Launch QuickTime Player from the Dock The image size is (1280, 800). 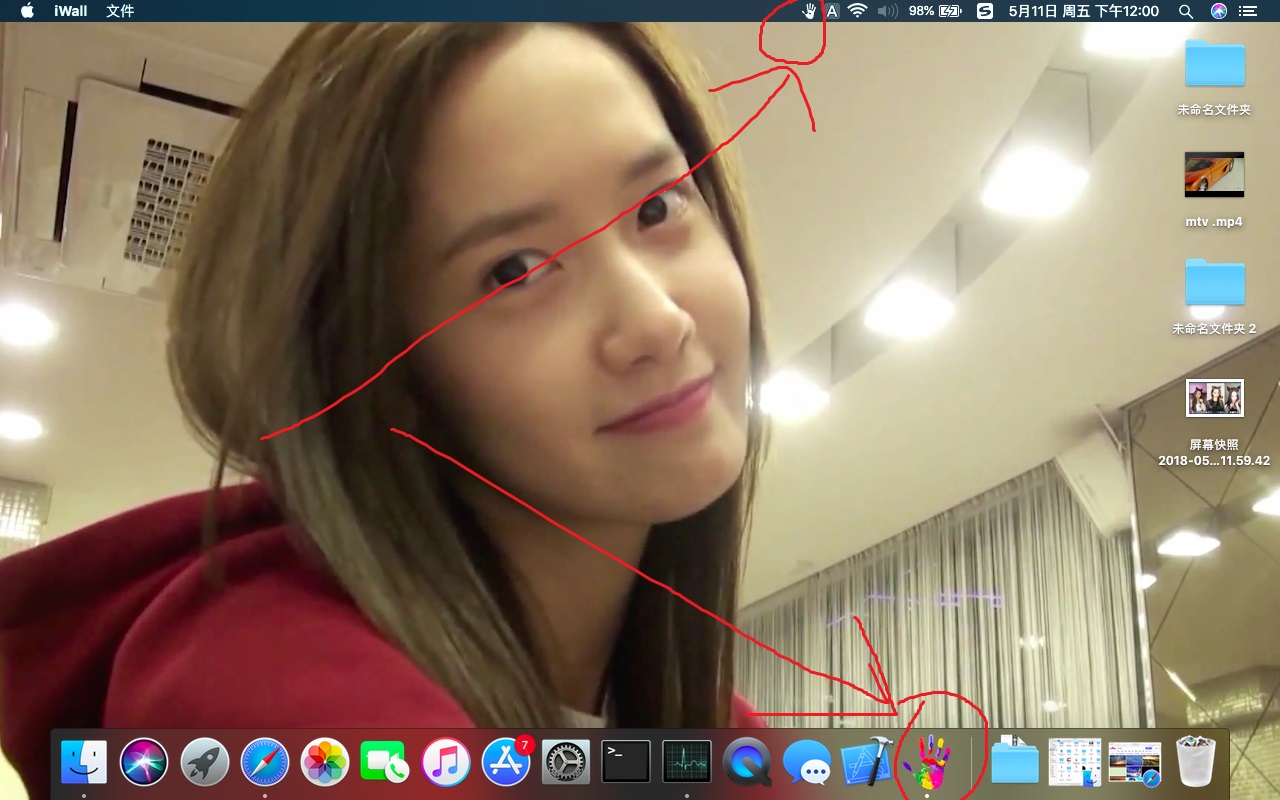(x=746, y=762)
